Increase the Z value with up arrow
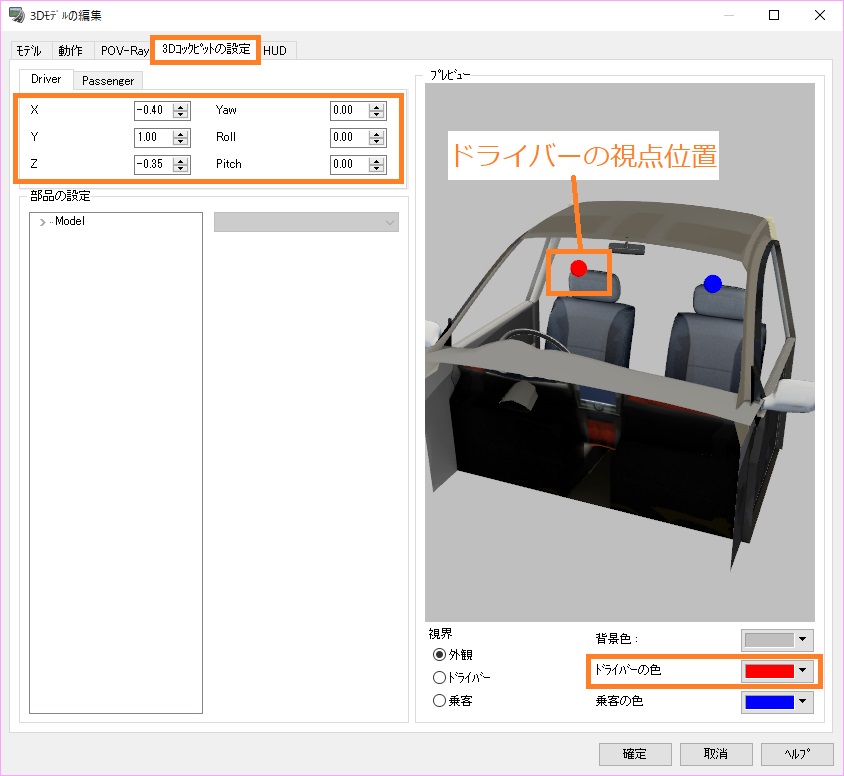Image resolution: width=844 pixels, height=776 pixels. pos(180,160)
